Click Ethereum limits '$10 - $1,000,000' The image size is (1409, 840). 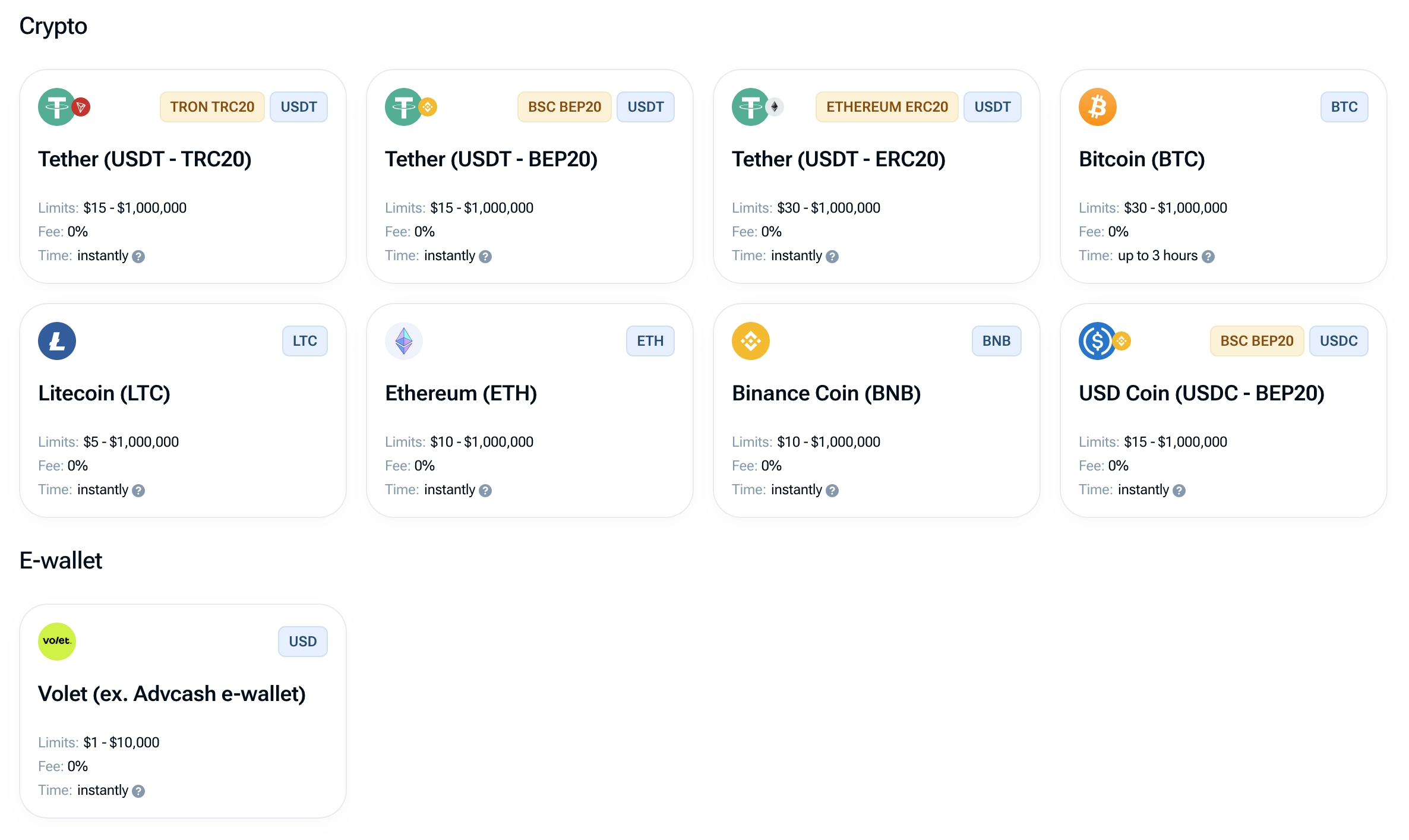click(x=482, y=442)
